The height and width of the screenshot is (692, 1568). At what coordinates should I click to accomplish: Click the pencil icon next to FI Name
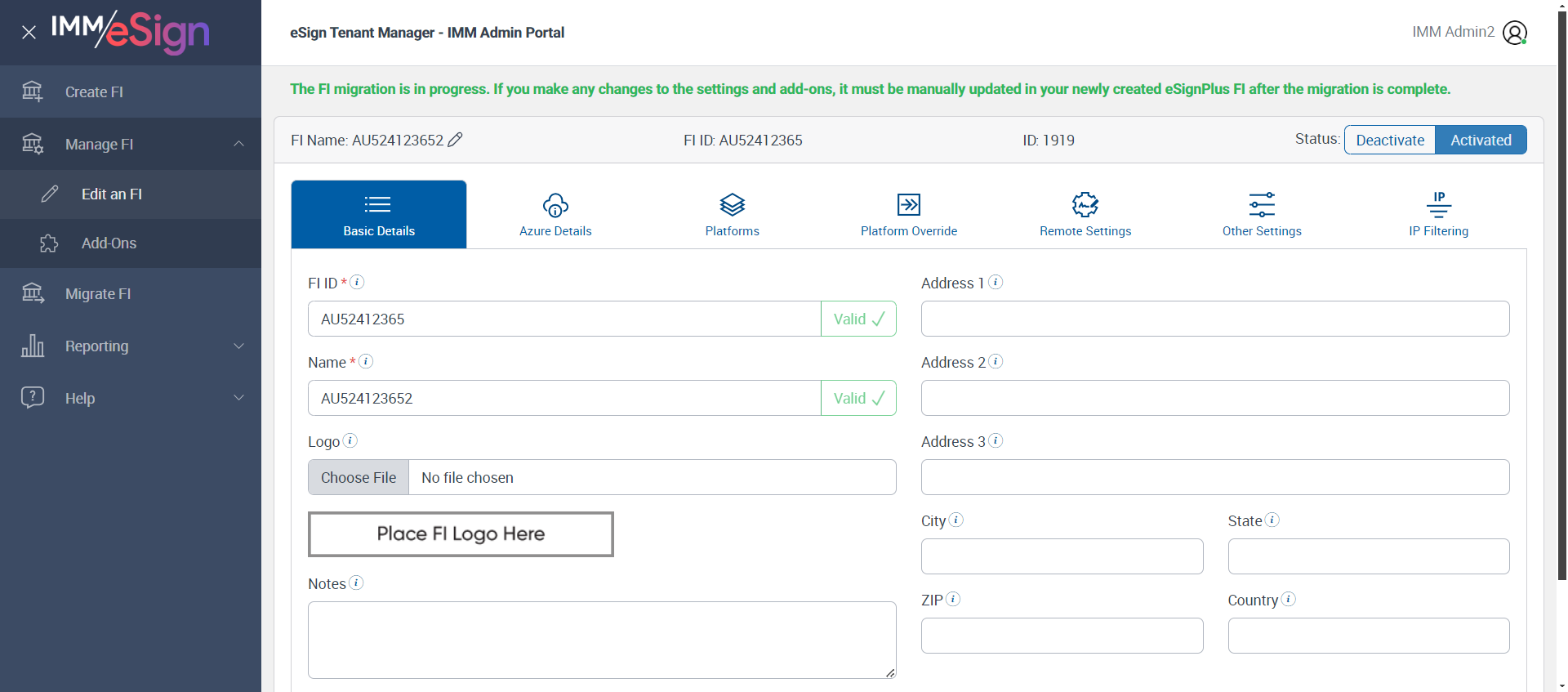point(456,140)
